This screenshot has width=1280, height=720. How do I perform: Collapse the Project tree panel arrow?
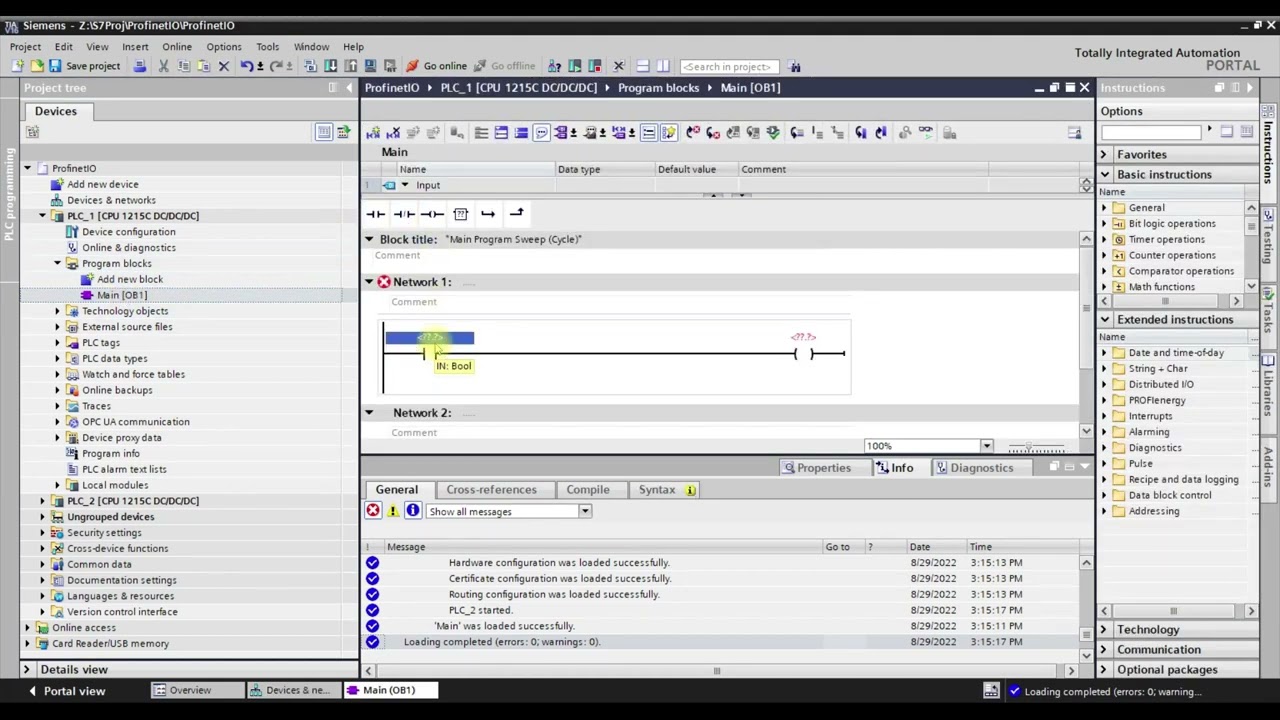(349, 88)
